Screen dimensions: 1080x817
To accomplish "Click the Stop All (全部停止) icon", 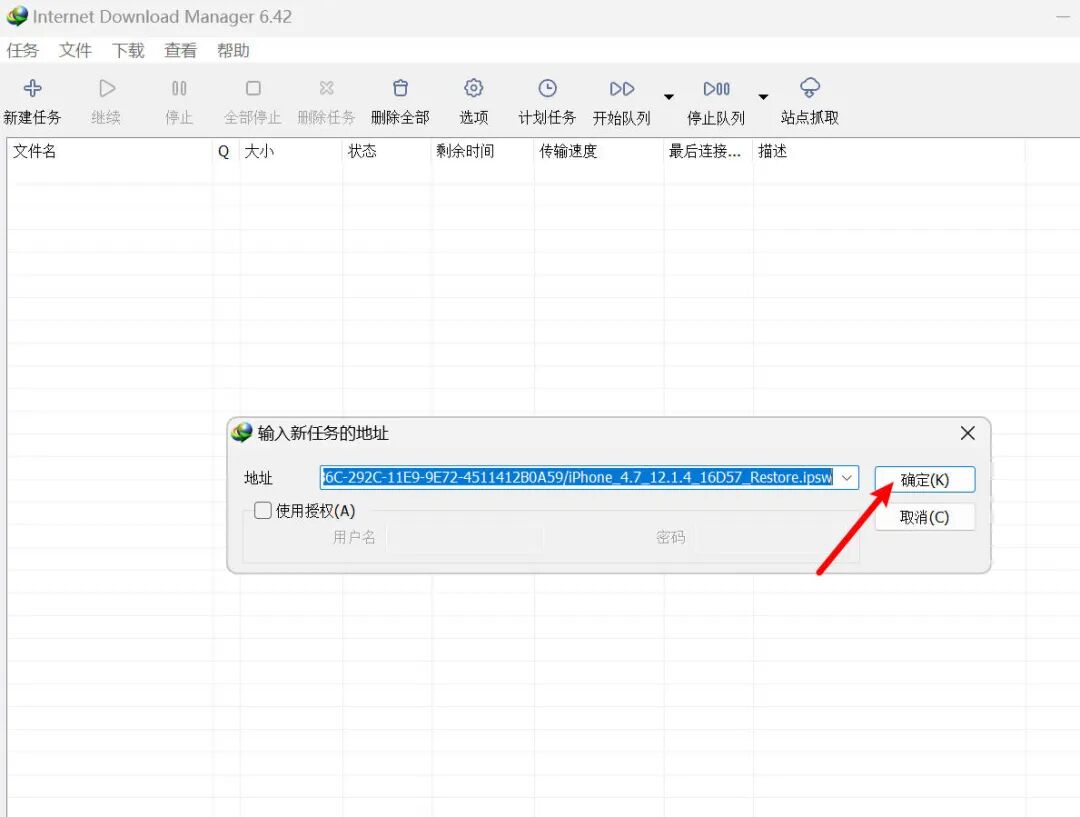I will click(253, 88).
